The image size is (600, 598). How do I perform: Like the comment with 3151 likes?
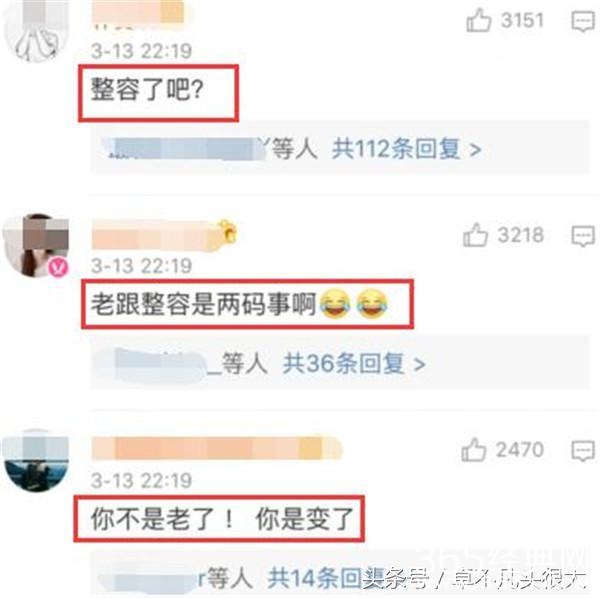coord(478,21)
